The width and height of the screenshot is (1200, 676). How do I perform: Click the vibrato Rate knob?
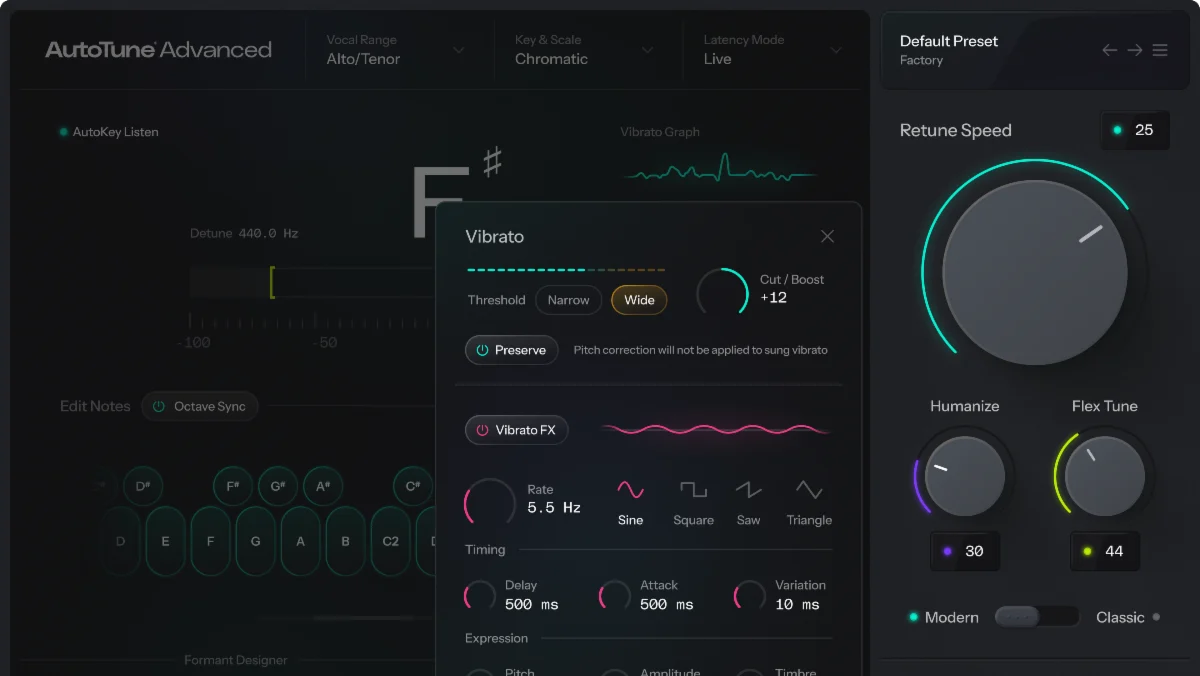click(x=490, y=503)
